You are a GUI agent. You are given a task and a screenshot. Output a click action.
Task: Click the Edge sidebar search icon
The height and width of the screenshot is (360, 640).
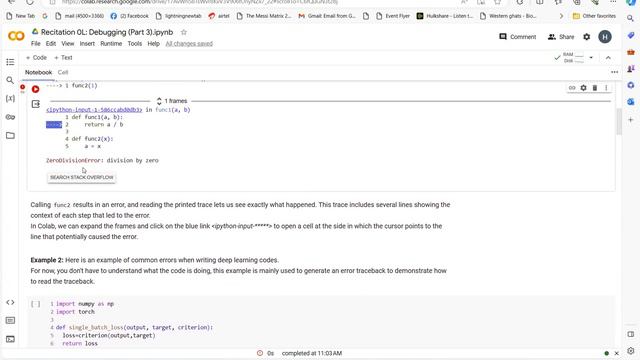(631, 18)
